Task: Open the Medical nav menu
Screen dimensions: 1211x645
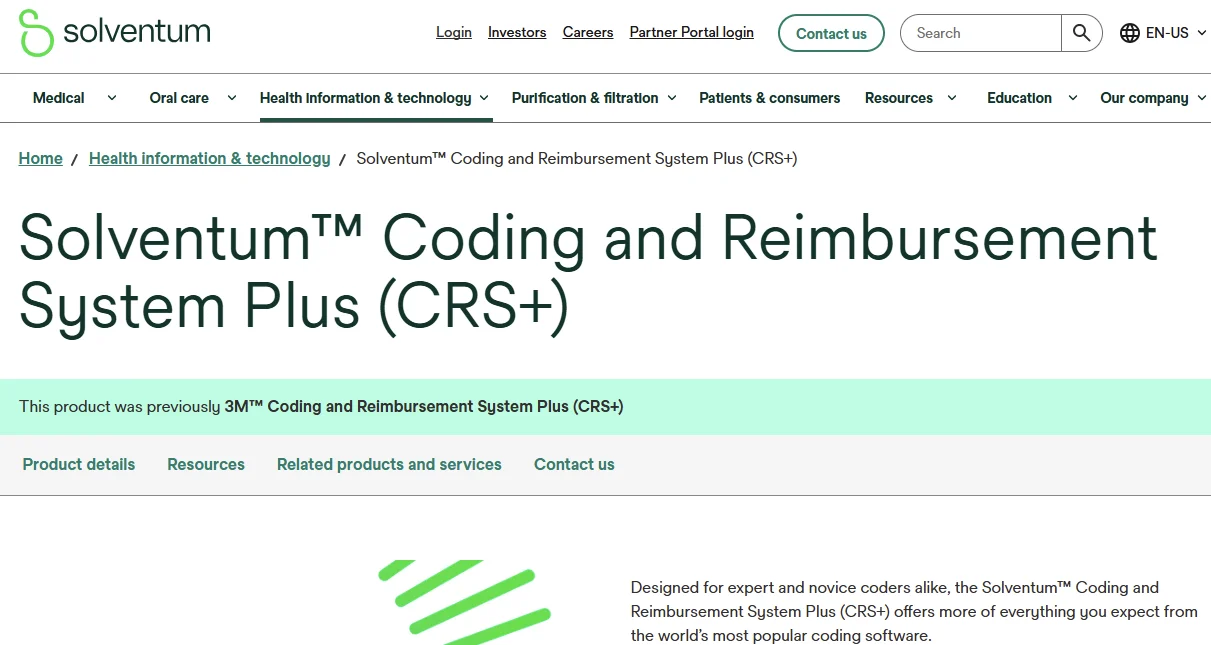Action: (x=59, y=98)
